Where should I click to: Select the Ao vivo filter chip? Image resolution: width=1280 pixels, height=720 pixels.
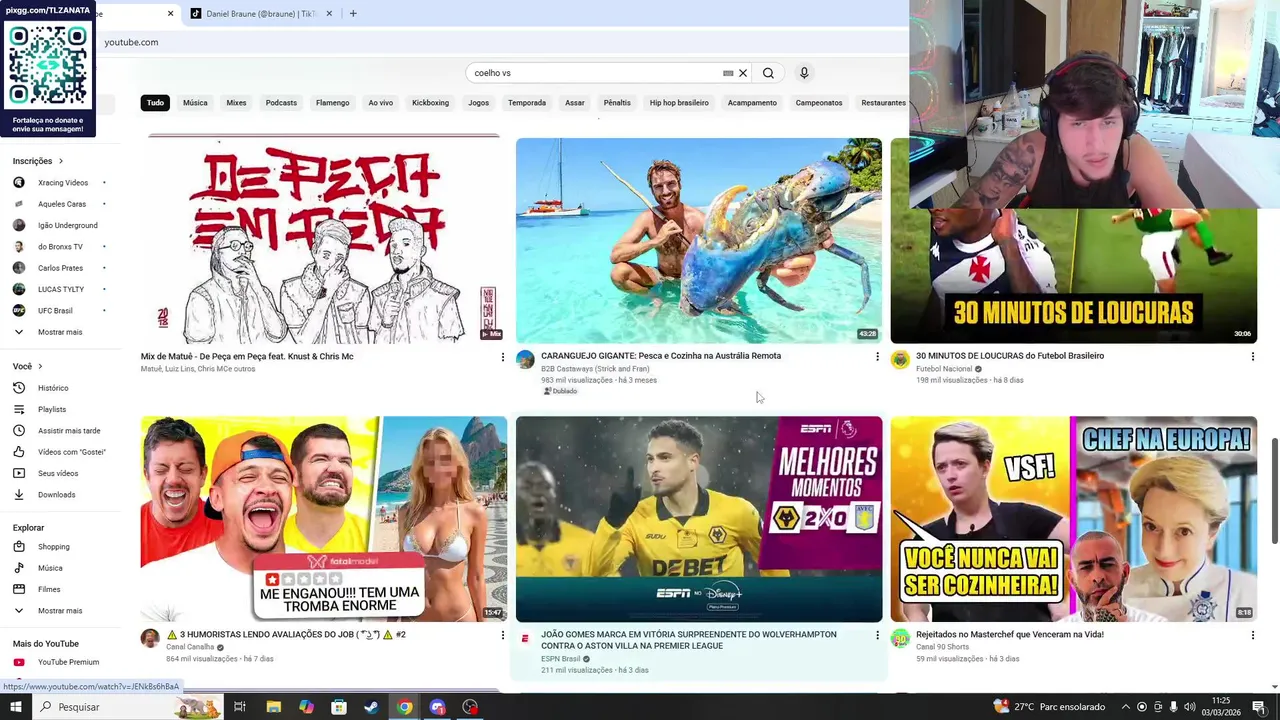[x=380, y=103]
